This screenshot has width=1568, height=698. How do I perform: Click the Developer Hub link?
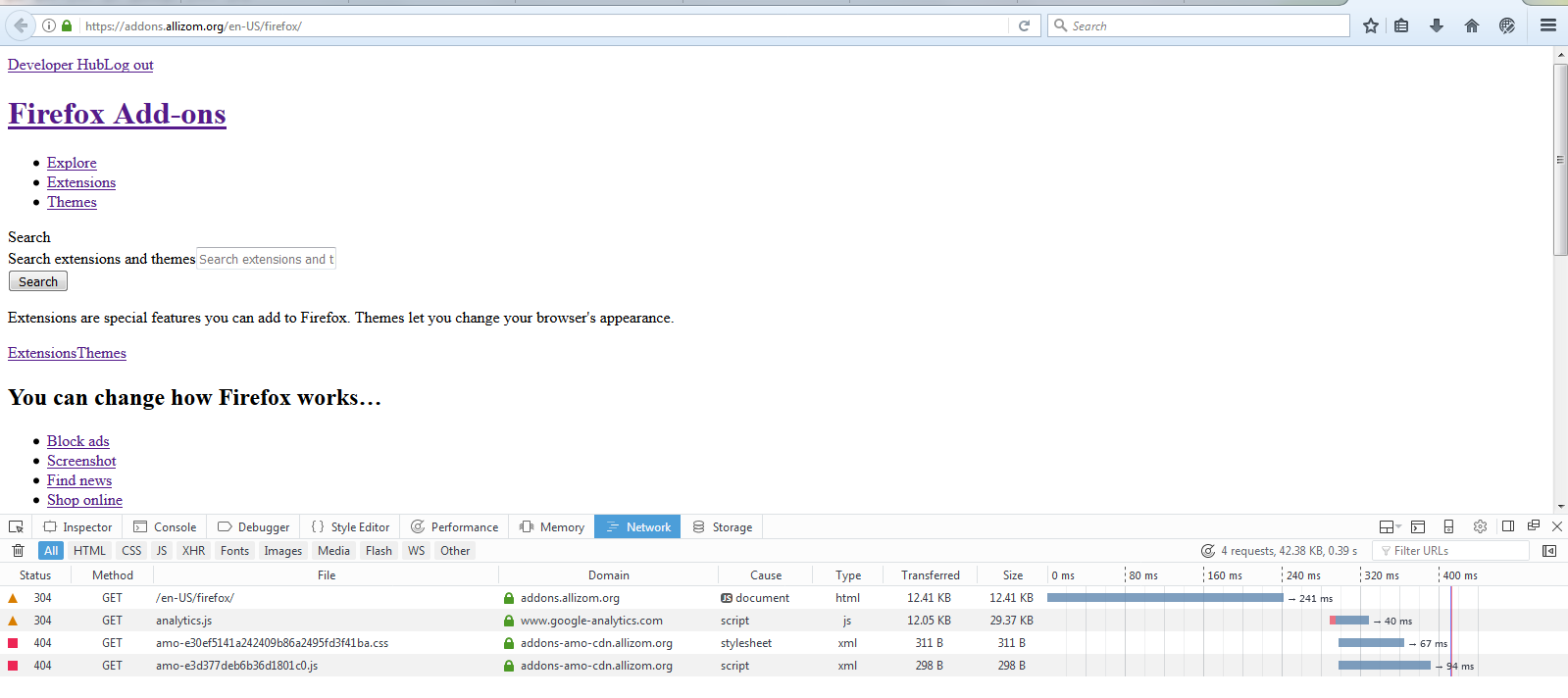pos(55,65)
